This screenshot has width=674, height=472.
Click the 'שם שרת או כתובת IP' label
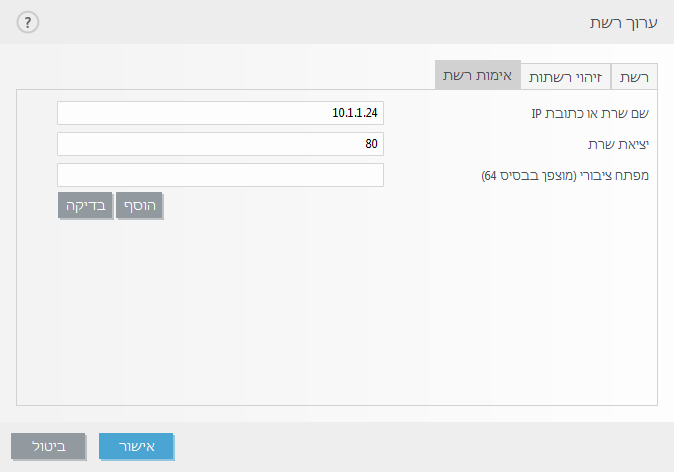(x=590, y=113)
